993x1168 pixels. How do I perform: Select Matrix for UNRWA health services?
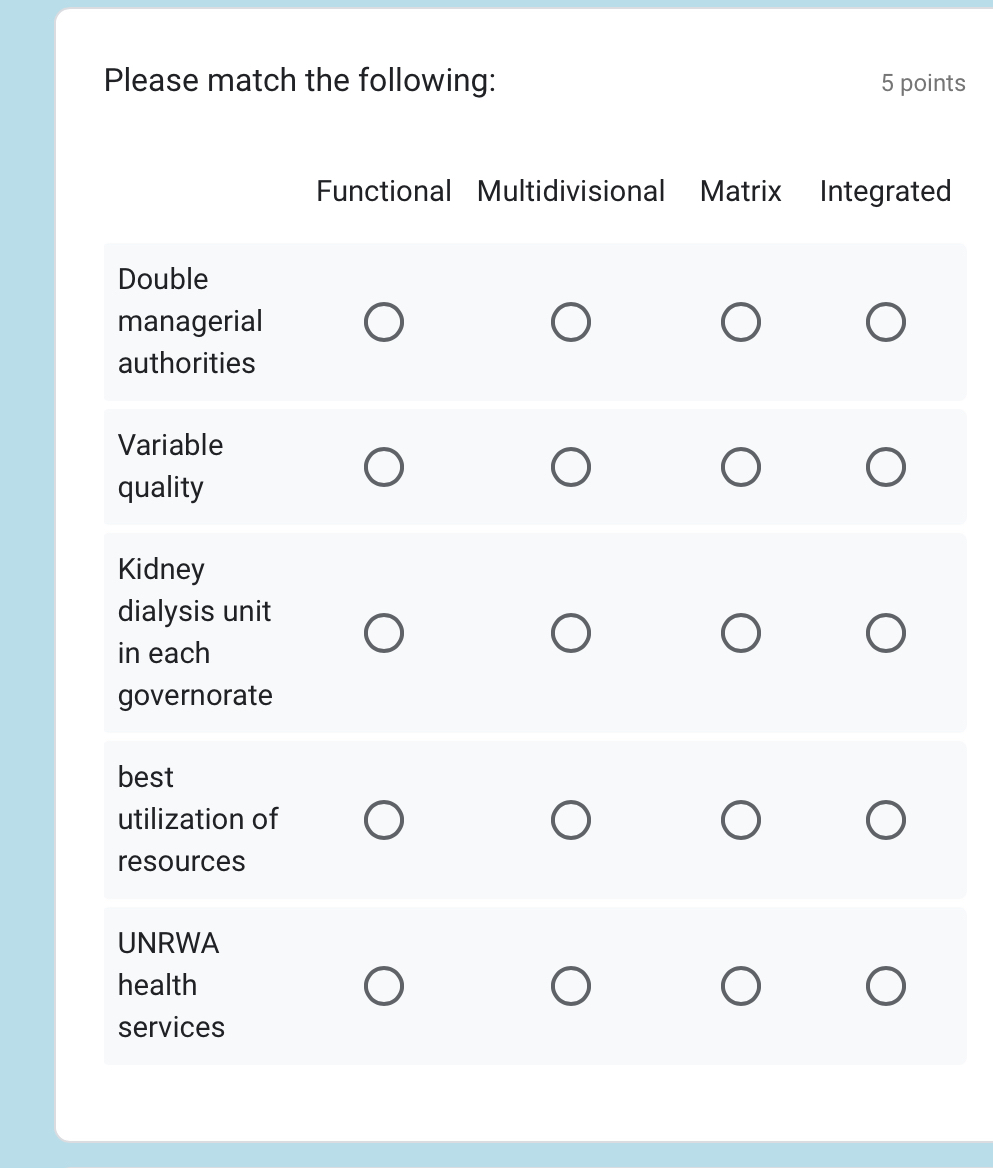tap(740, 985)
